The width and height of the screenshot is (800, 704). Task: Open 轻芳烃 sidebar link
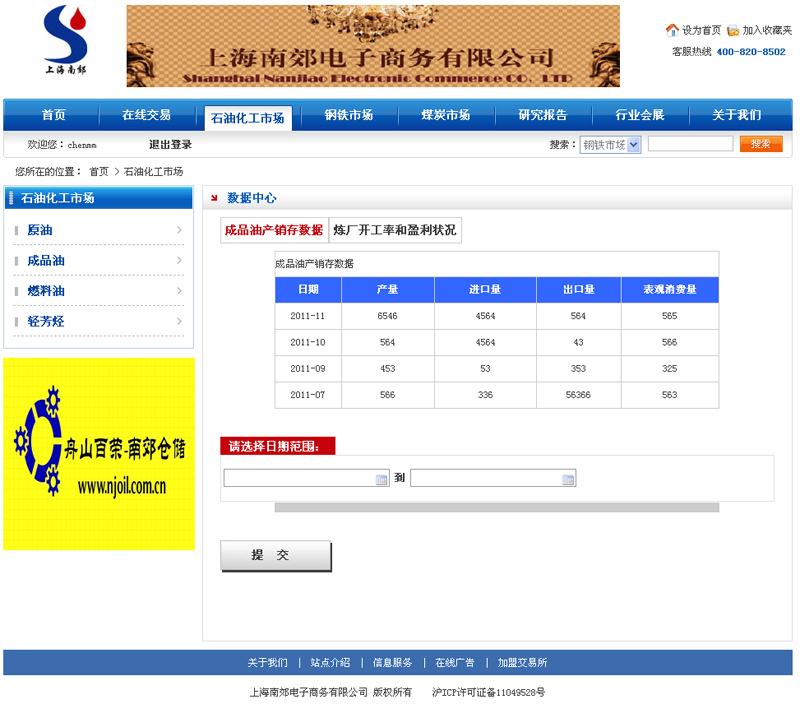pos(46,321)
